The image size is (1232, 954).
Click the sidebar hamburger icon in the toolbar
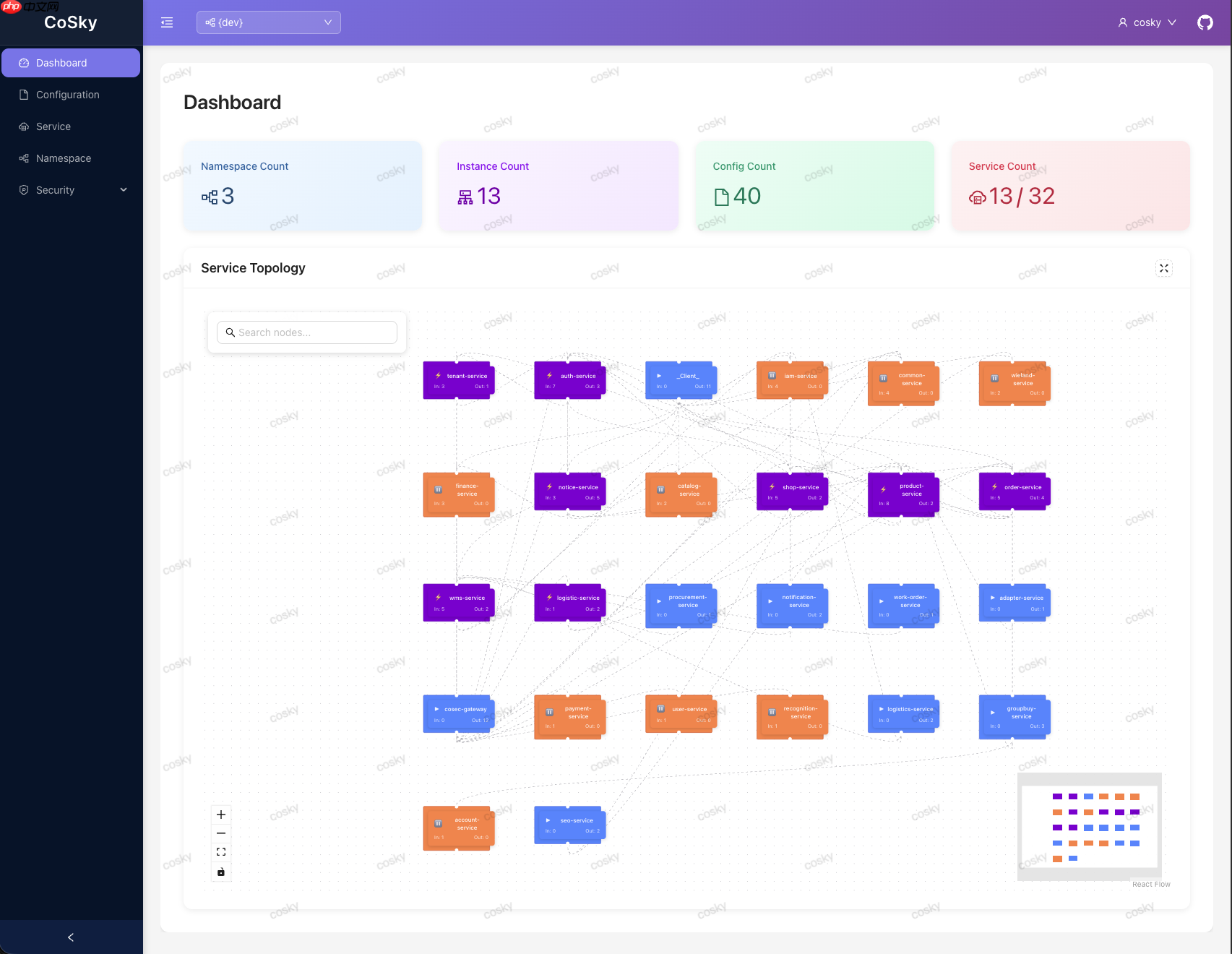click(167, 22)
